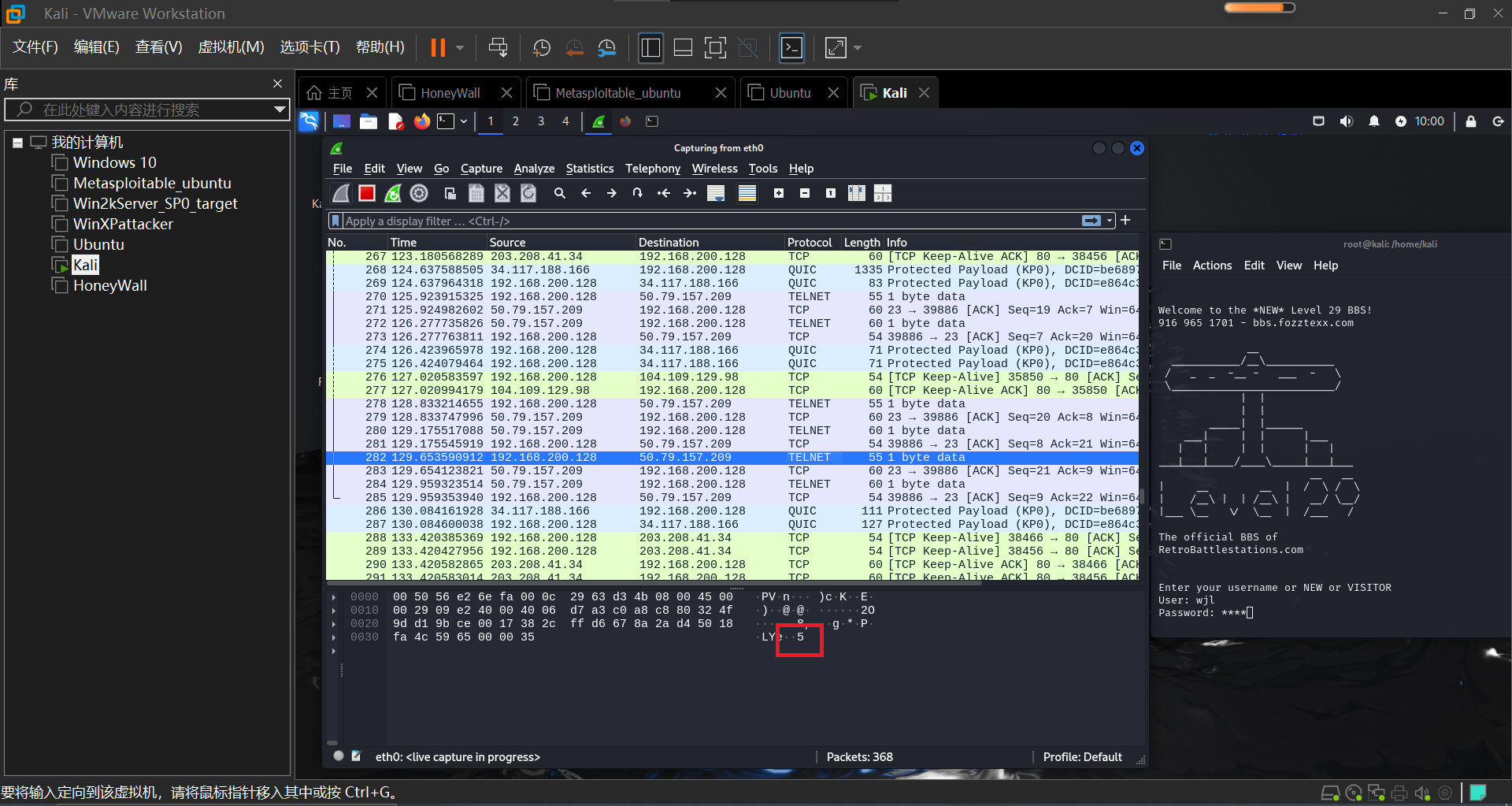Go to the last packet

coord(690,193)
